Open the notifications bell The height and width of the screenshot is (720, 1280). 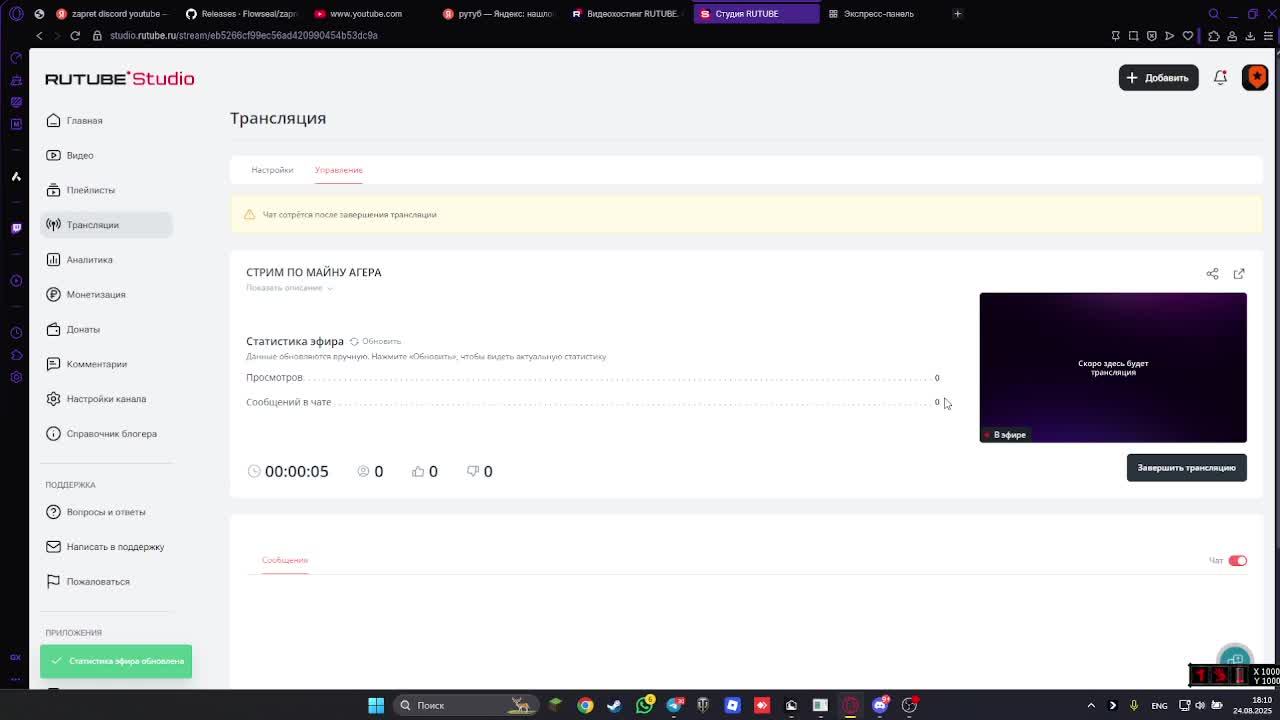coord(1220,78)
